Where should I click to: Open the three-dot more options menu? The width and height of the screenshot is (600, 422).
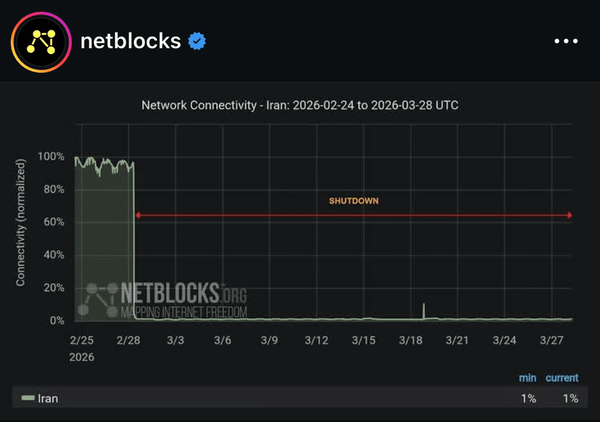coord(565,41)
